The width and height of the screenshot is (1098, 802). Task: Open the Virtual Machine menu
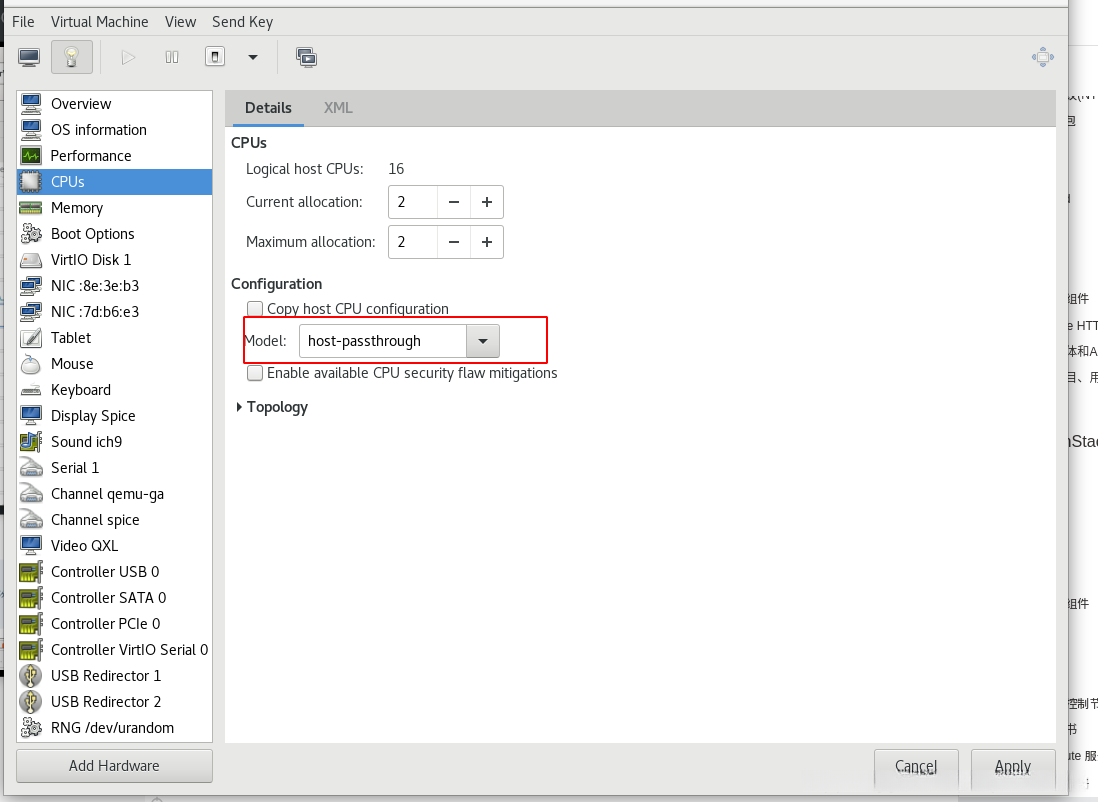click(x=99, y=22)
